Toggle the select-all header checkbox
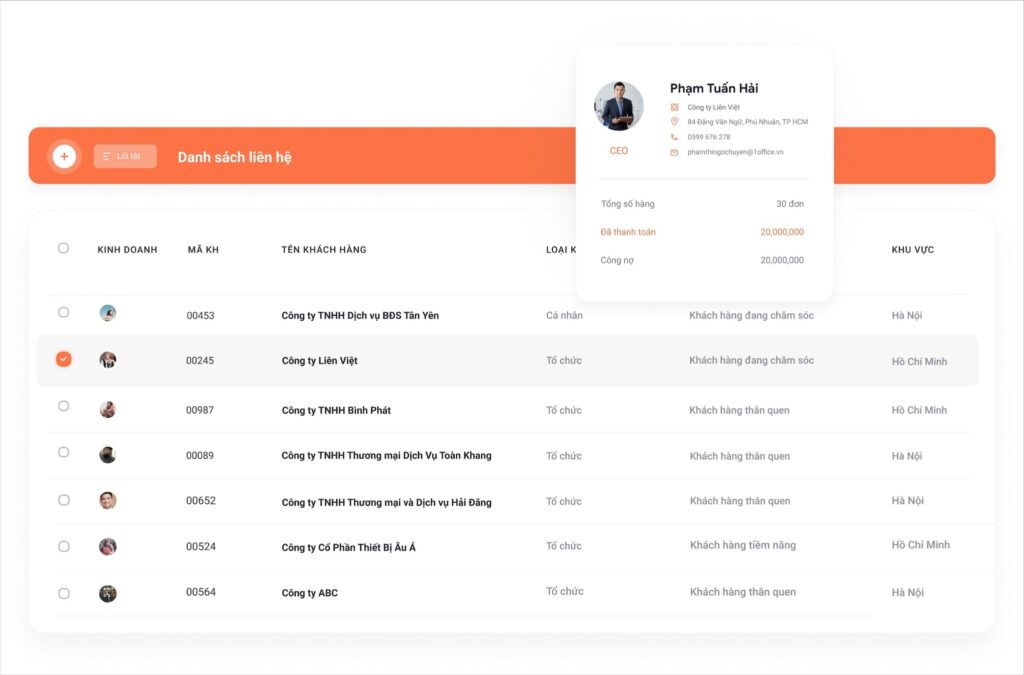1024x675 pixels. (x=63, y=248)
